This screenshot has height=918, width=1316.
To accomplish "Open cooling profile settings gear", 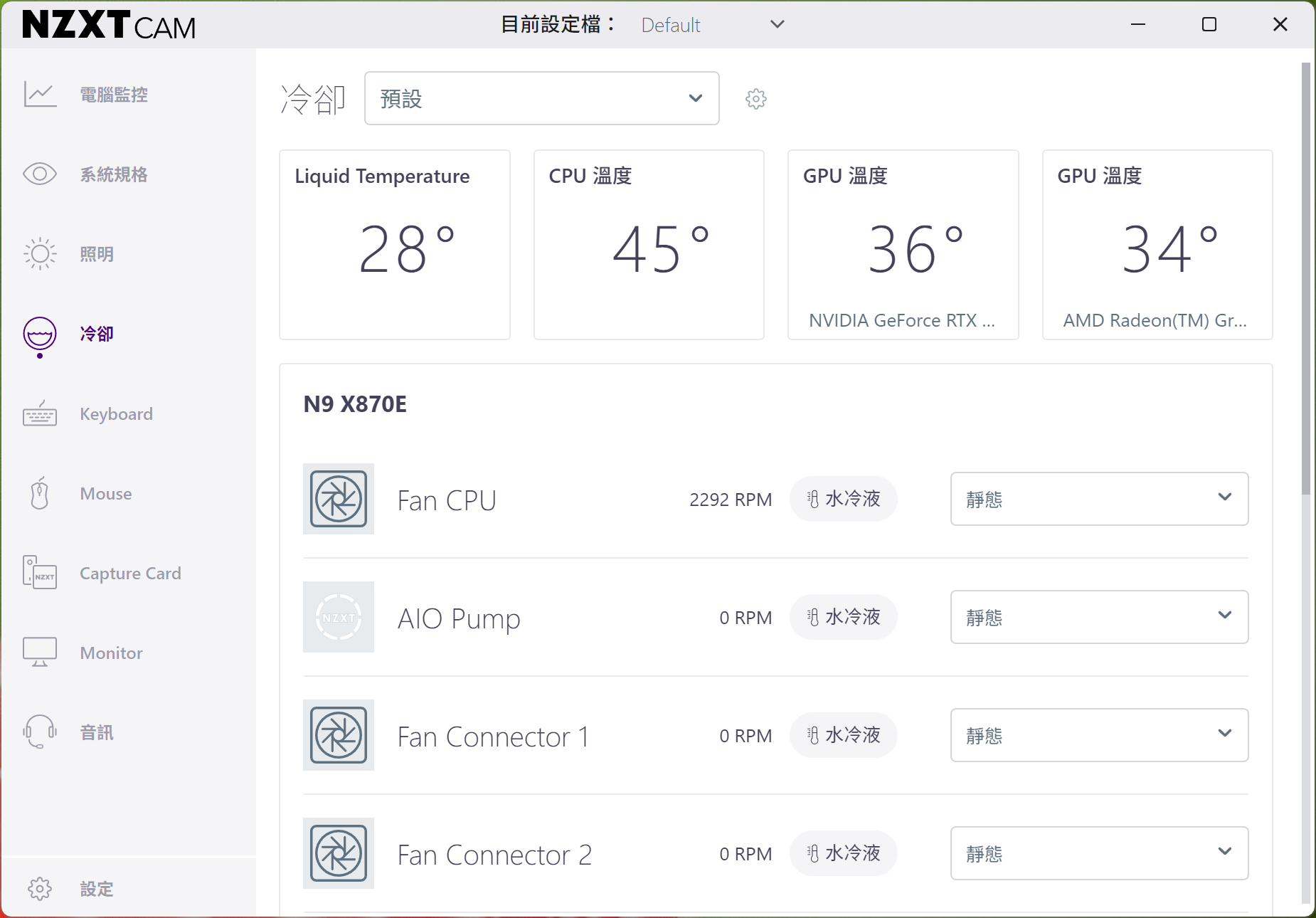I will pyautogui.click(x=756, y=99).
